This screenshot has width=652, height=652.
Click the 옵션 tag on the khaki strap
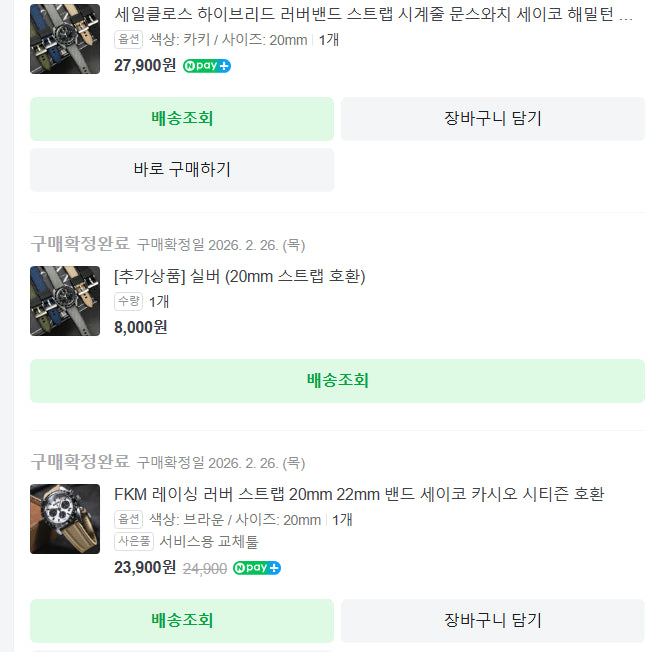[x=129, y=40]
